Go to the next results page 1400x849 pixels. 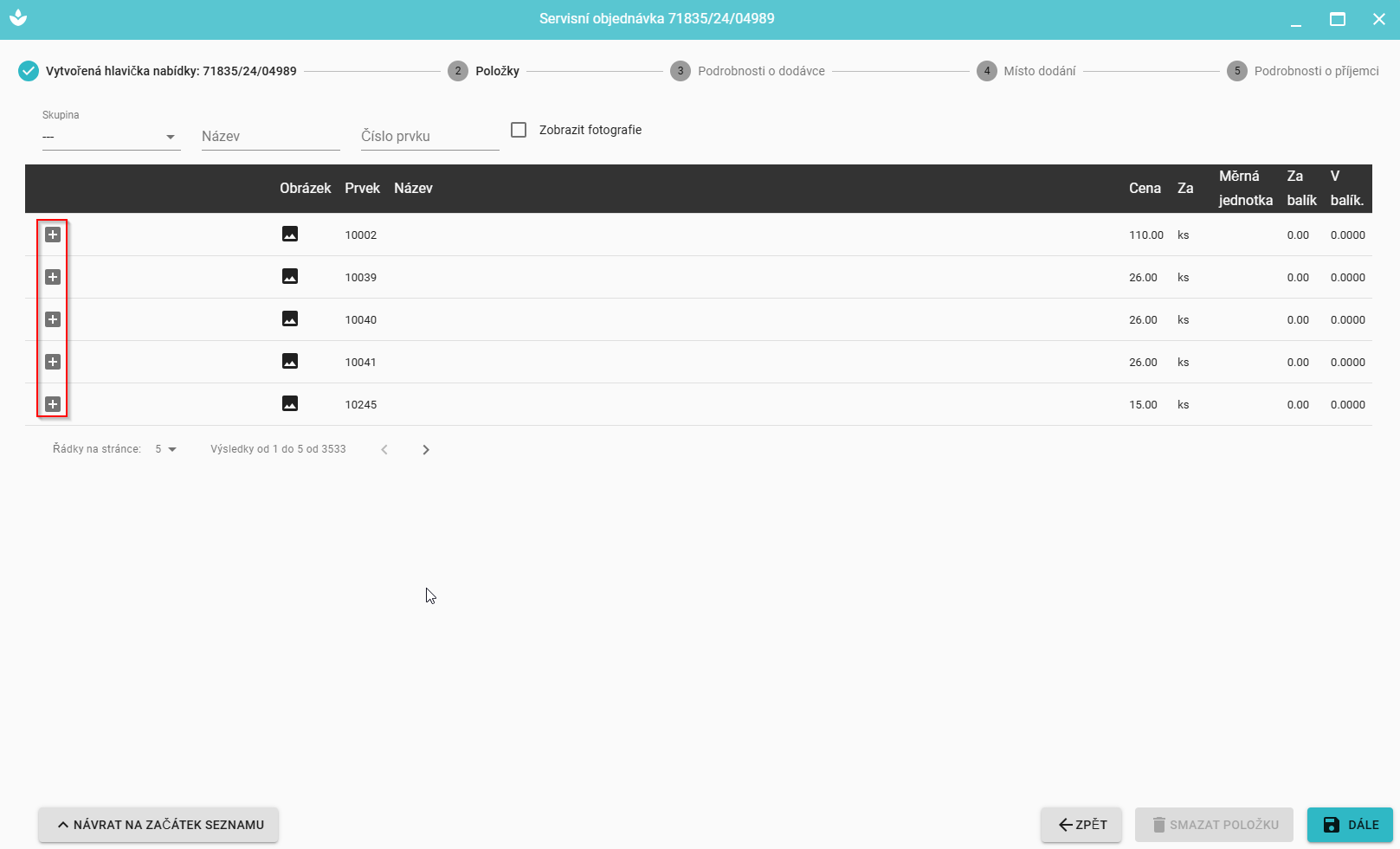426,449
